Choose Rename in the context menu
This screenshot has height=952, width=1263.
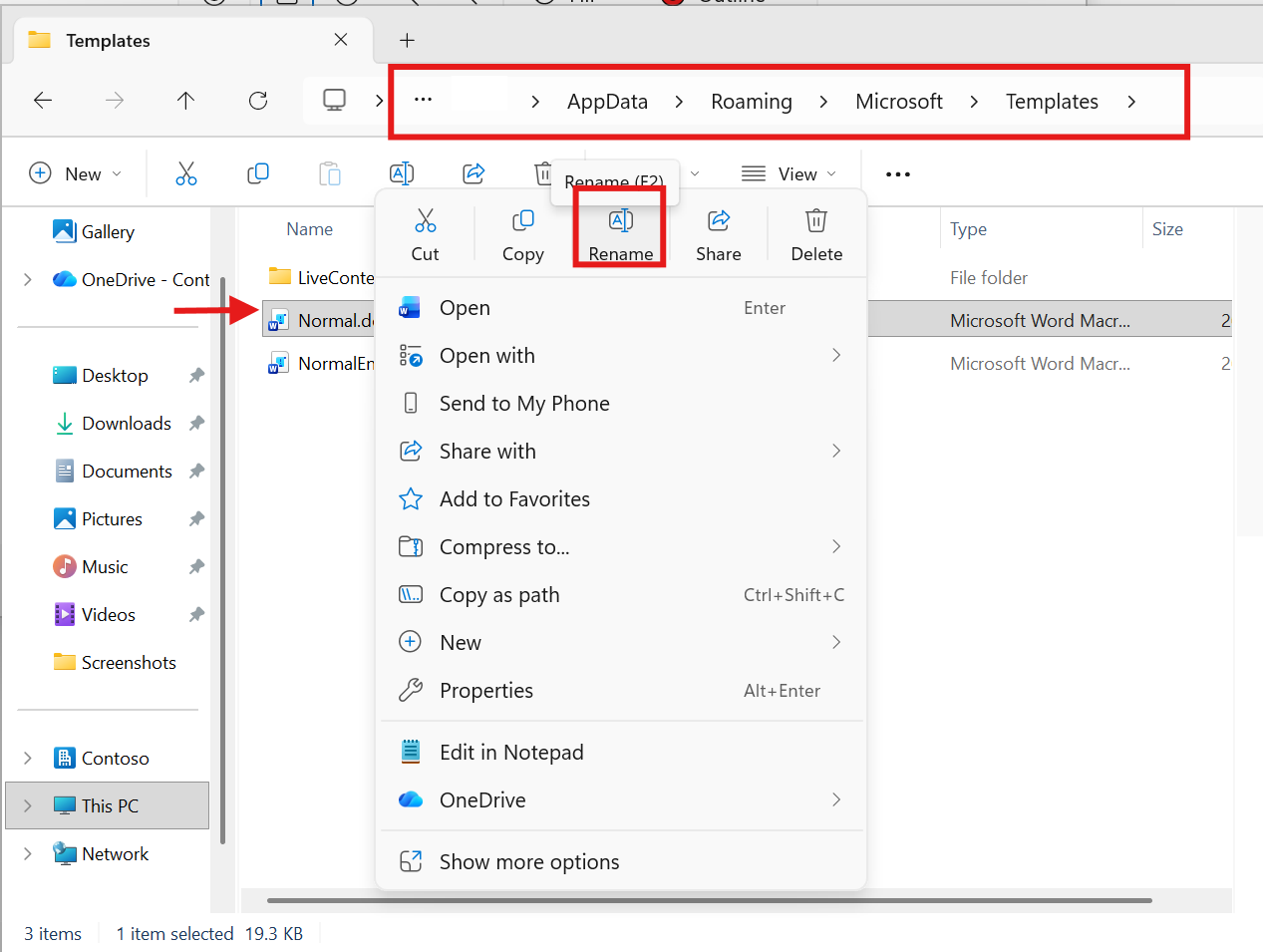click(621, 235)
